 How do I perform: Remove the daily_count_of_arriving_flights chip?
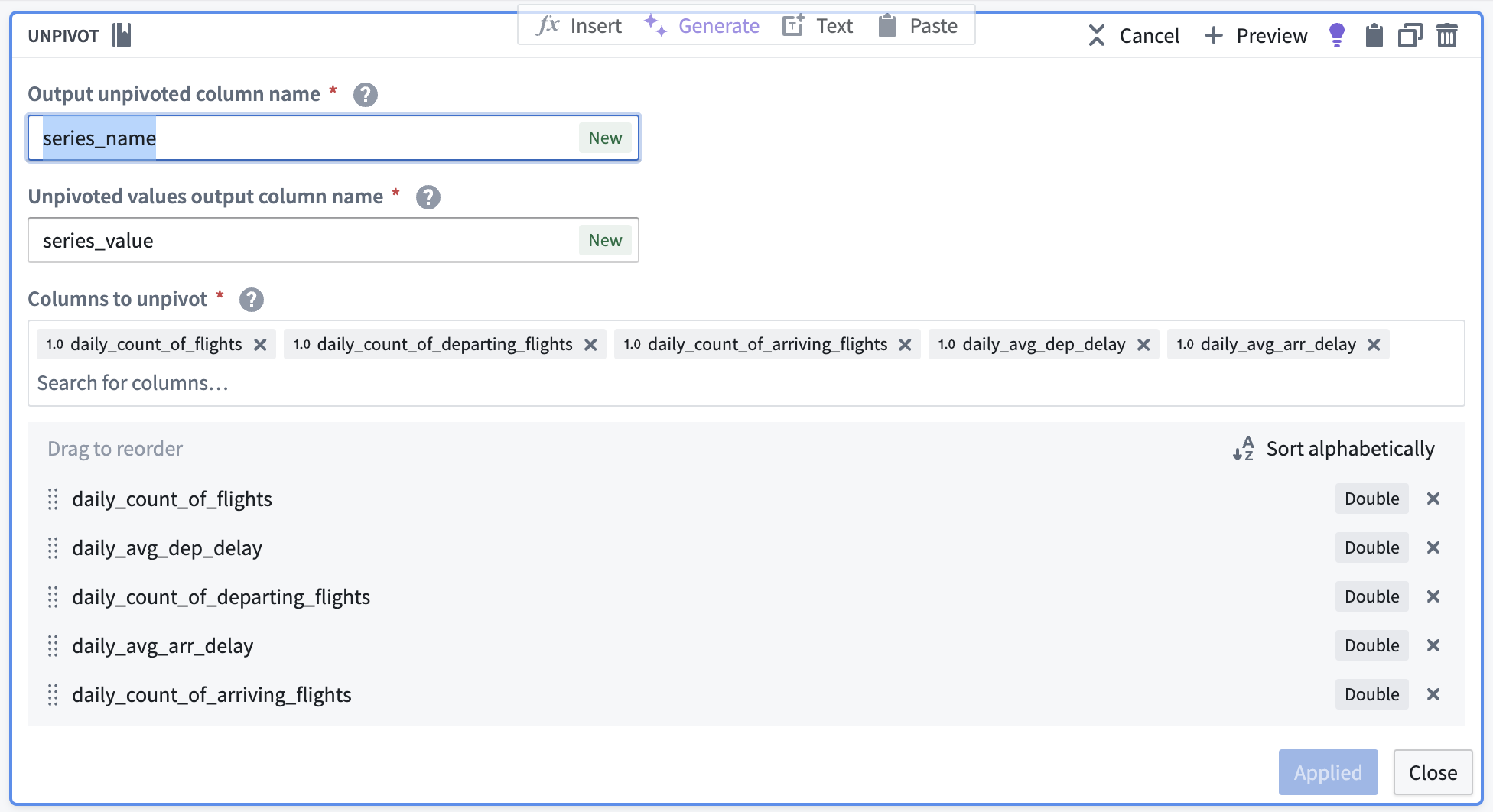[905, 345]
